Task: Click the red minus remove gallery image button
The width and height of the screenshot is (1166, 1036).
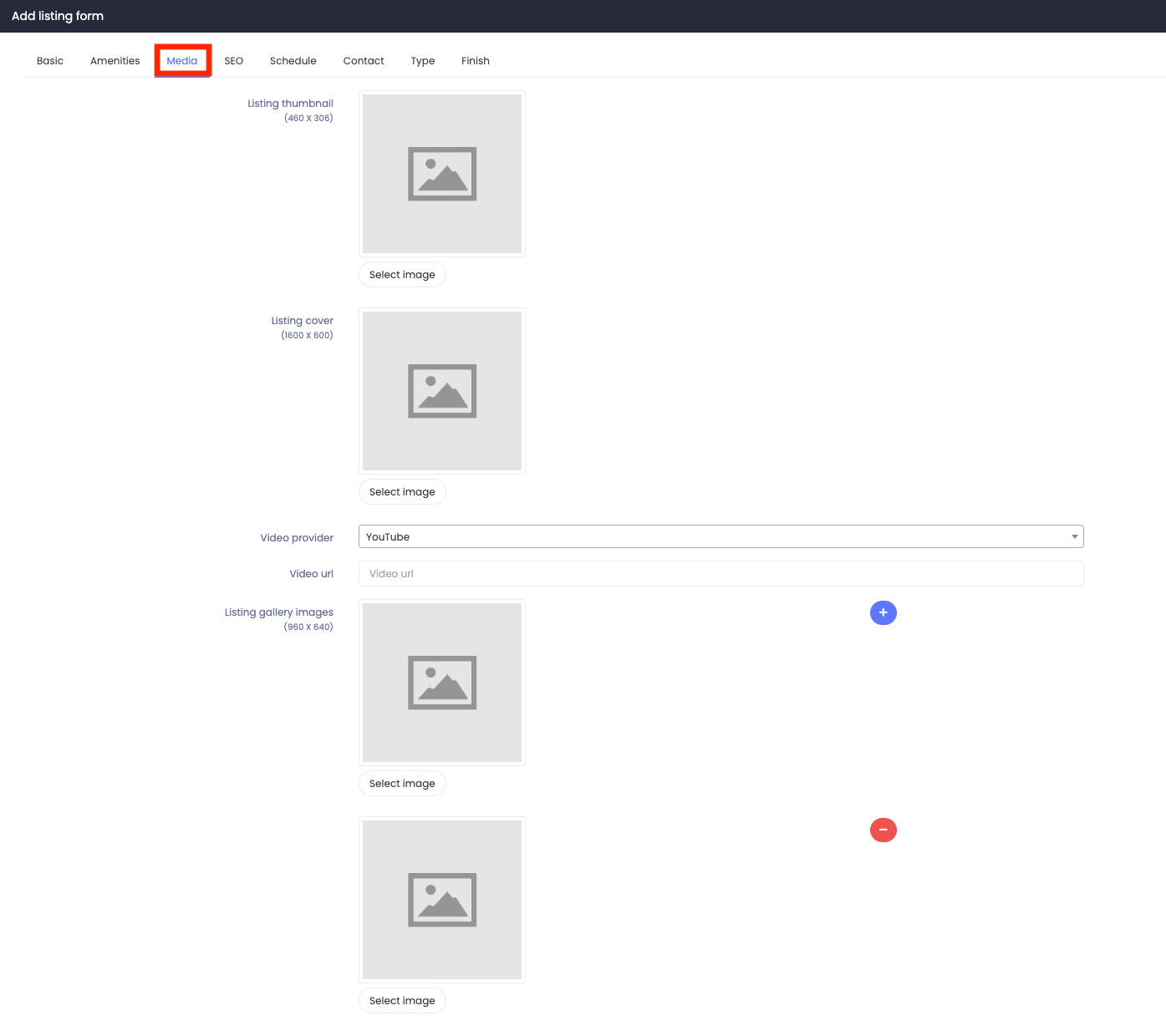Action: click(x=883, y=830)
